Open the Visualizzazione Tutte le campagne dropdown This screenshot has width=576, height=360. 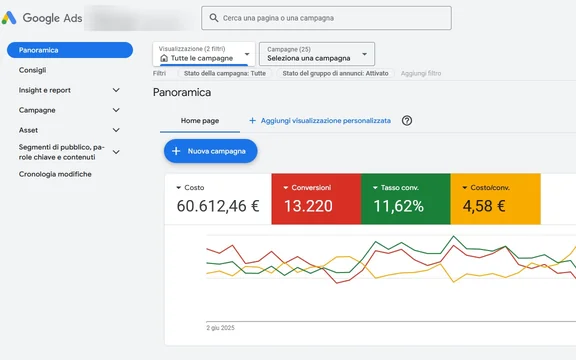(204, 54)
